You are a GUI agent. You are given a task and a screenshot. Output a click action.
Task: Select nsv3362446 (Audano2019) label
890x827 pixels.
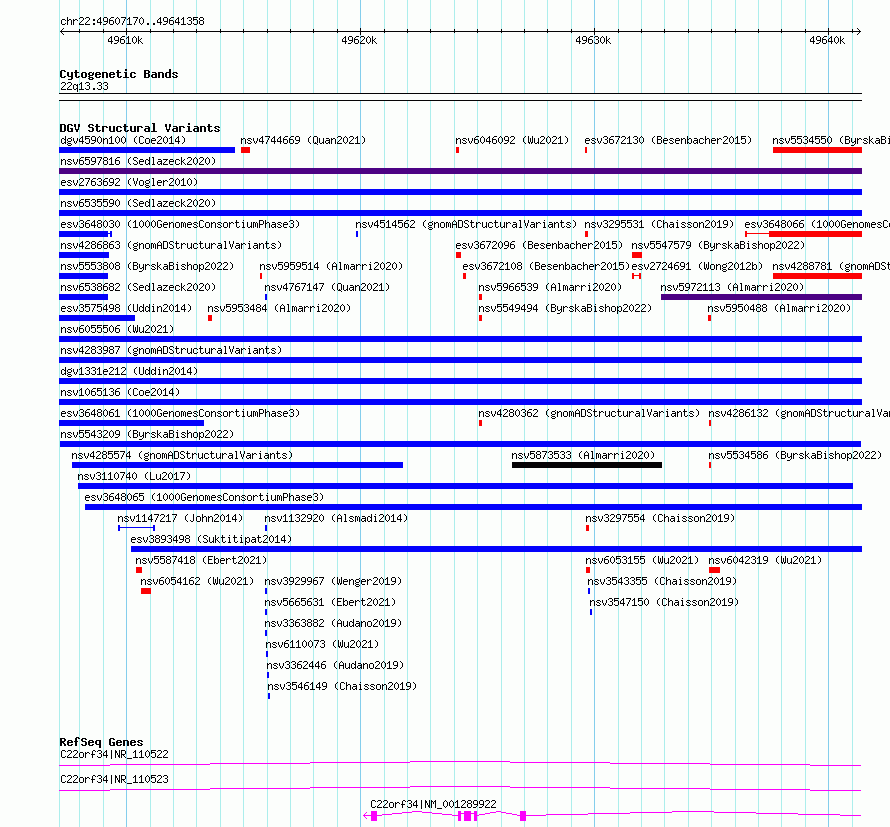click(x=335, y=665)
